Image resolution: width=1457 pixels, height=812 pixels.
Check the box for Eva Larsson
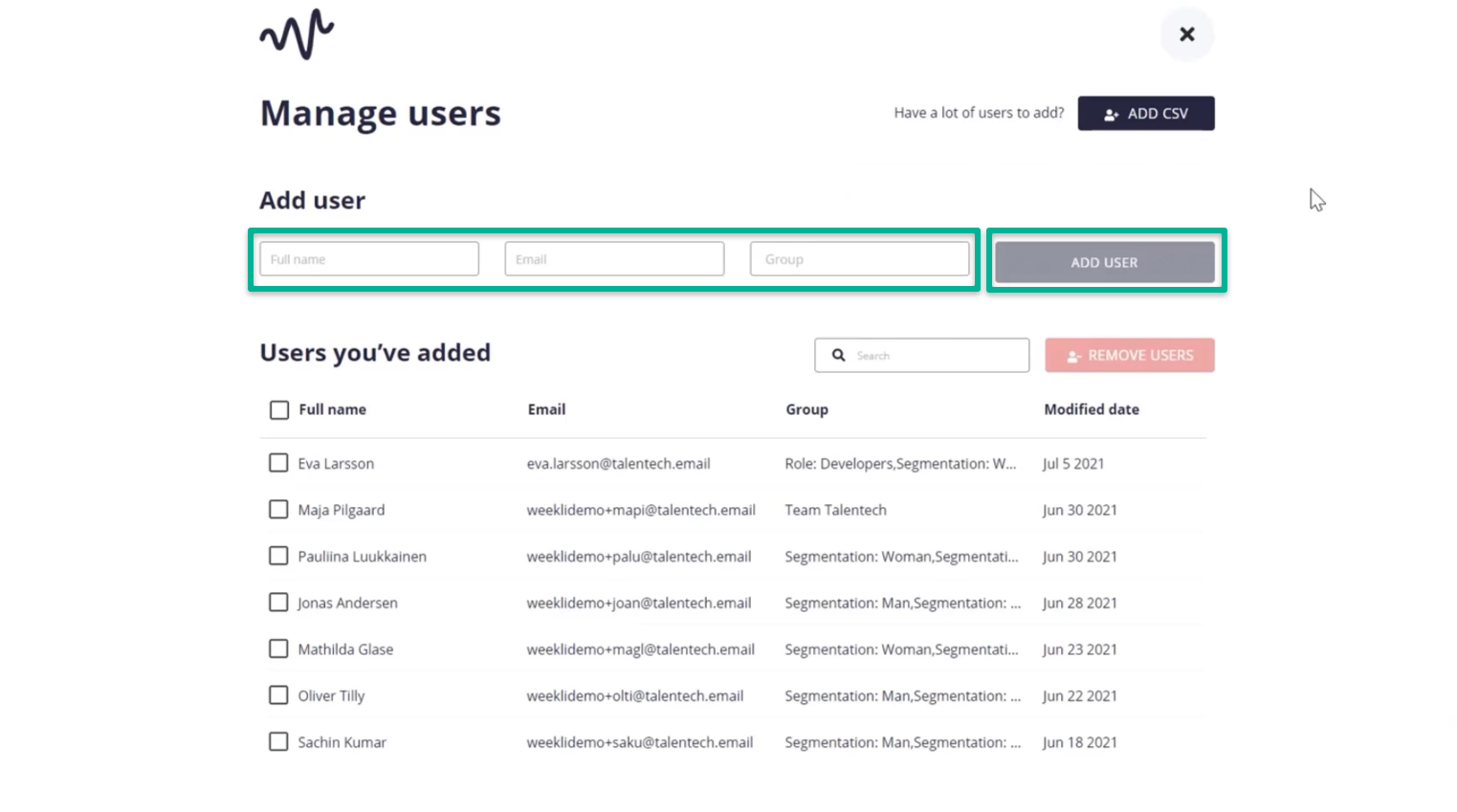[x=278, y=463]
